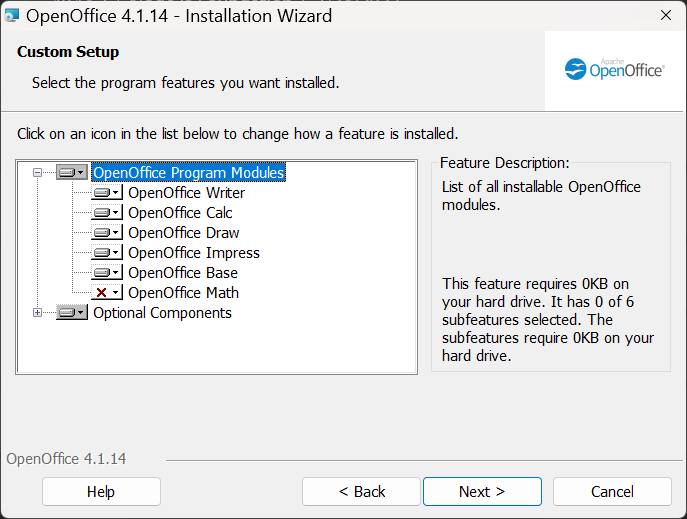Select the OpenOffice Impress label
Viewport: 687px width, 519px height.
pos(193,253)
